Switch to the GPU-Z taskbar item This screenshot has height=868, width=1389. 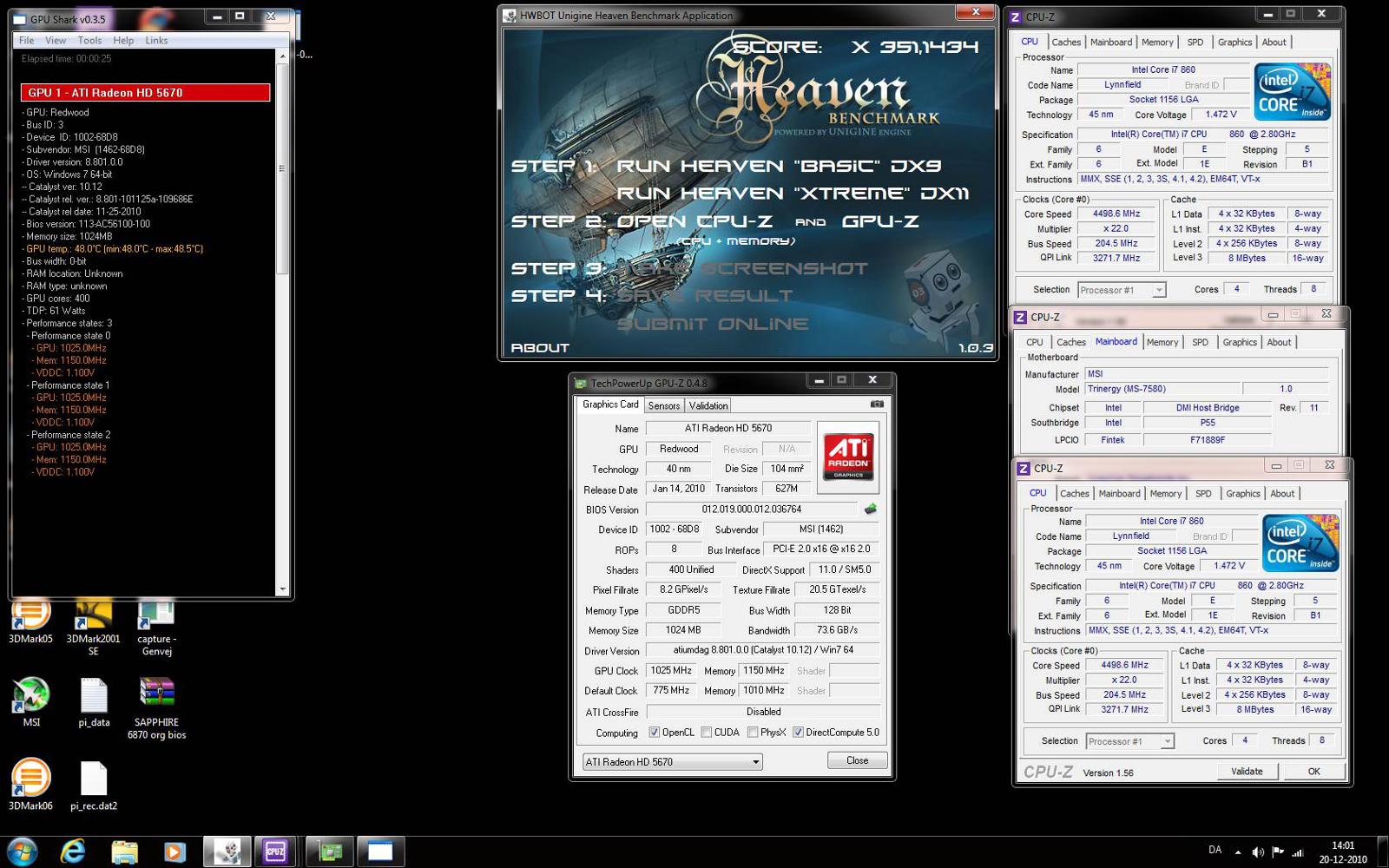point(330,852)
